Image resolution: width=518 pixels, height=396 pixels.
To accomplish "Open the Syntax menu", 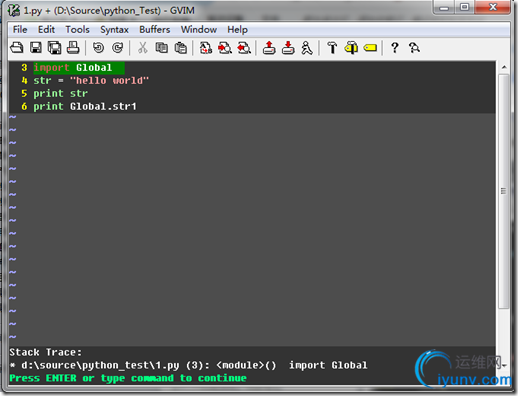I will pos(114,29).
